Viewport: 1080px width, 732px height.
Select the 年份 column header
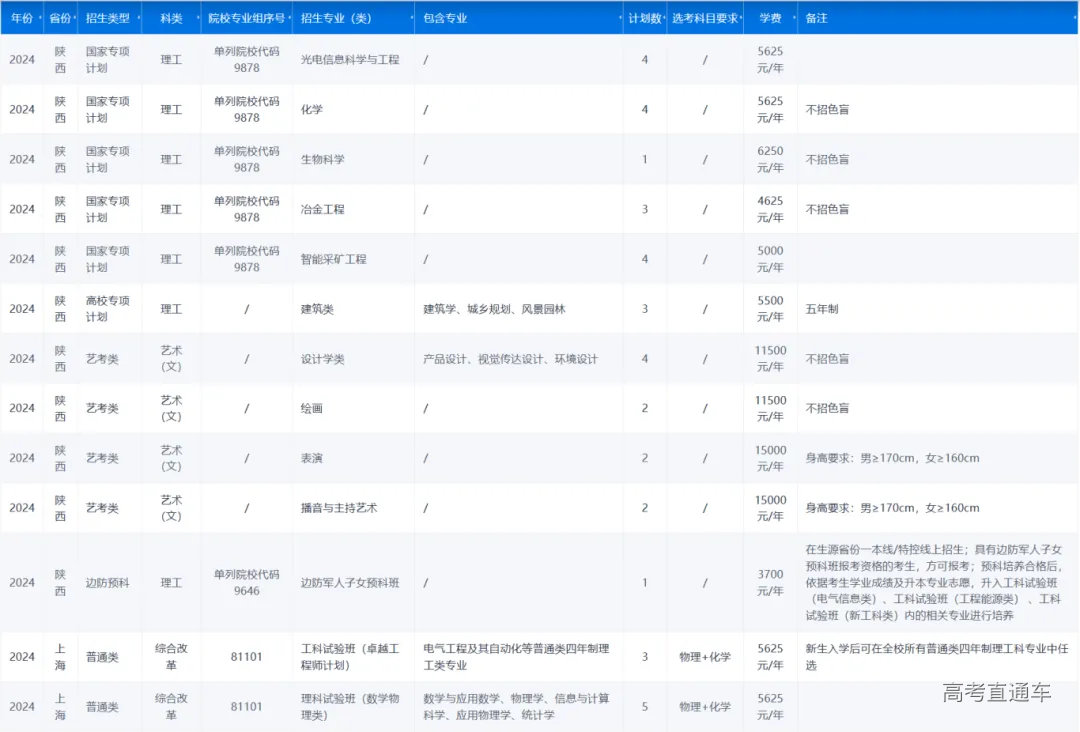[x=20, y=18]
